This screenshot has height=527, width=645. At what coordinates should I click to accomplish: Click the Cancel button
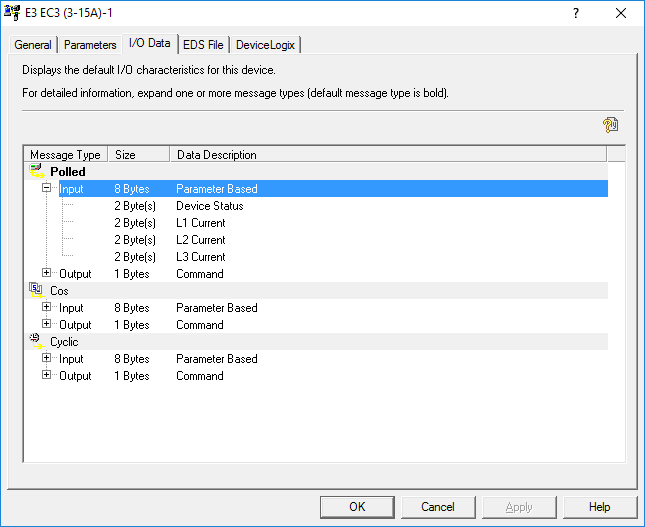[438, 507]
